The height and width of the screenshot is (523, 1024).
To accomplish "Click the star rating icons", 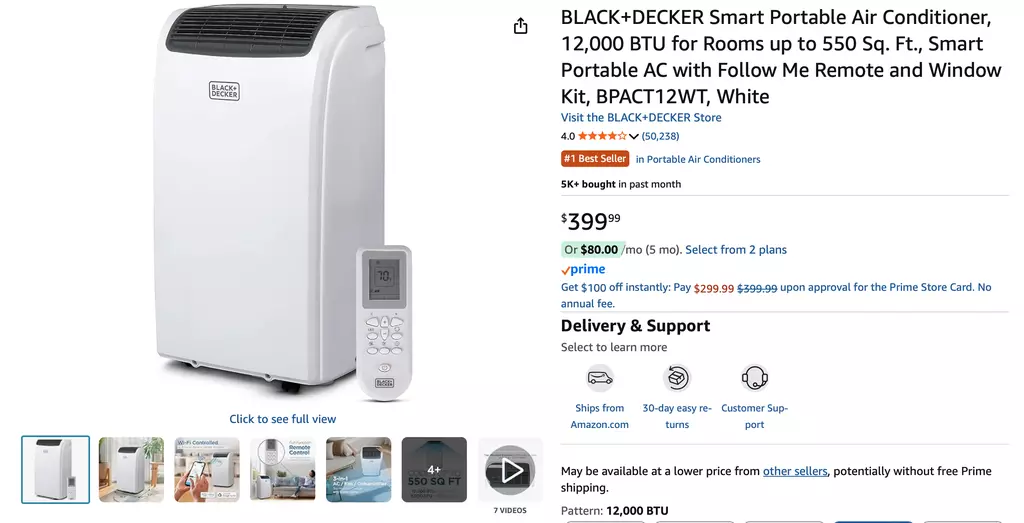I will point(602,136).
